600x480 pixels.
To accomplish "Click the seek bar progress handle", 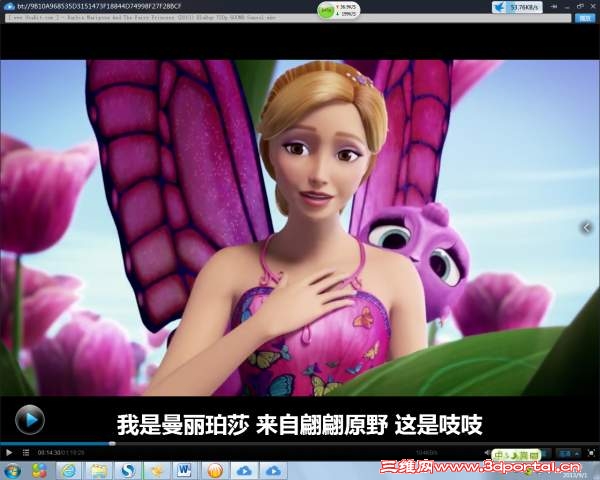I will pos(112,444).
